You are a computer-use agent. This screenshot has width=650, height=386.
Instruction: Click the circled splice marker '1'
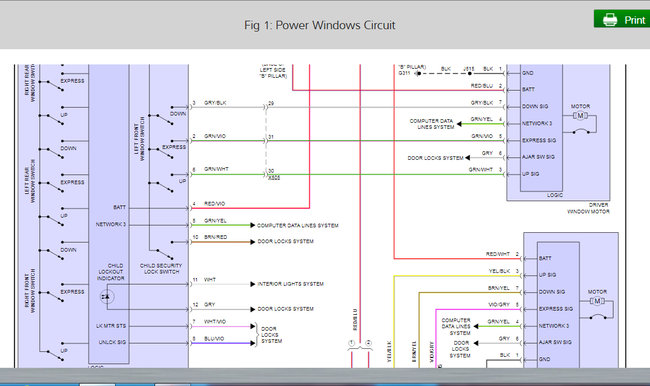click(352, 343)
